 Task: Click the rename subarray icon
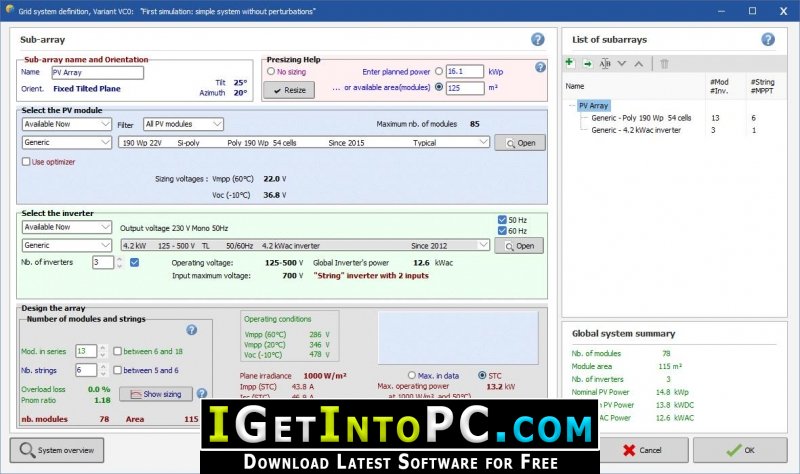pos(605,64)
